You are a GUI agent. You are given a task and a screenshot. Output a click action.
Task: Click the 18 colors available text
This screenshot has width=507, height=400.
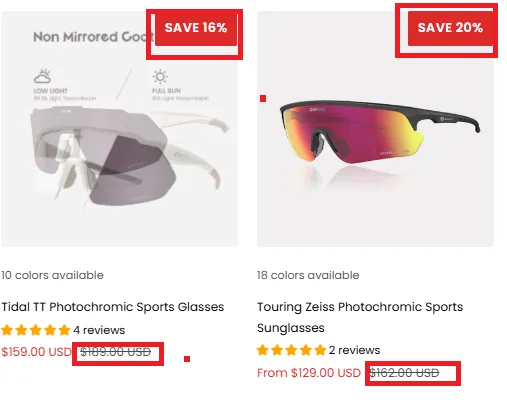[308, 275]
